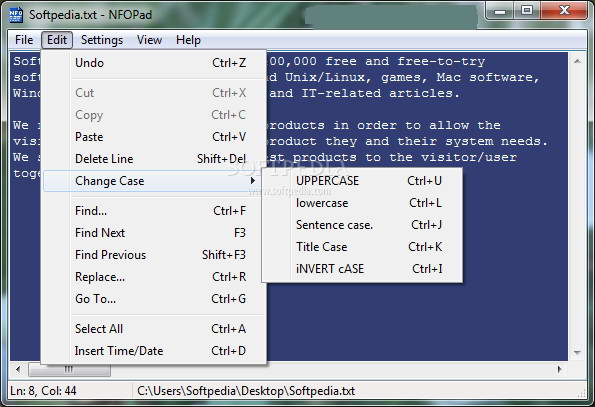The height and width of the screenshot is (407, 595).
Task: Click the words 'system needs.' in the editor
Action: 497,141
